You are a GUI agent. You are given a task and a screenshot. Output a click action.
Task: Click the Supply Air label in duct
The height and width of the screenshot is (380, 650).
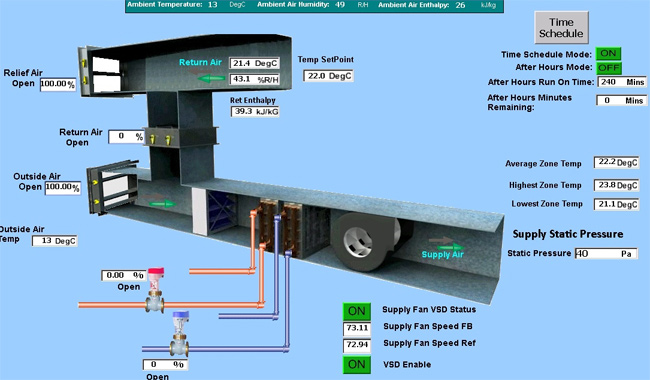coord(442,254)
